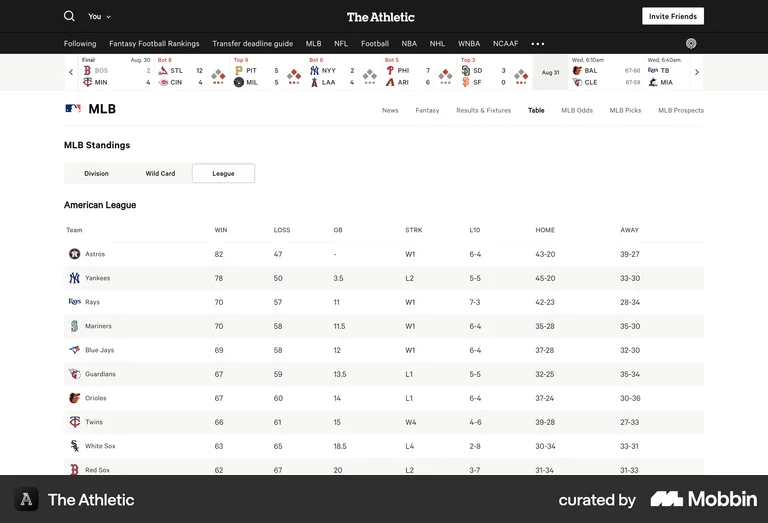Click the STRK column header

tap(413, 230)
